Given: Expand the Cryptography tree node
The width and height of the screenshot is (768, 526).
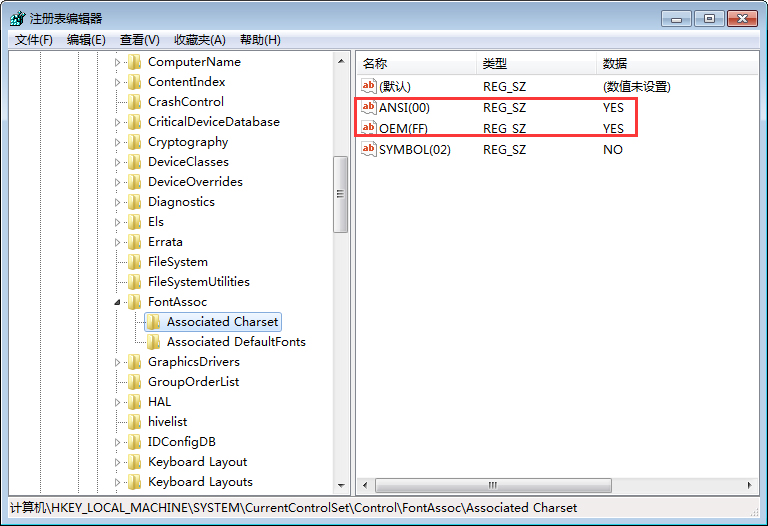Looking at the screenshot, I should tap(117, 142).
